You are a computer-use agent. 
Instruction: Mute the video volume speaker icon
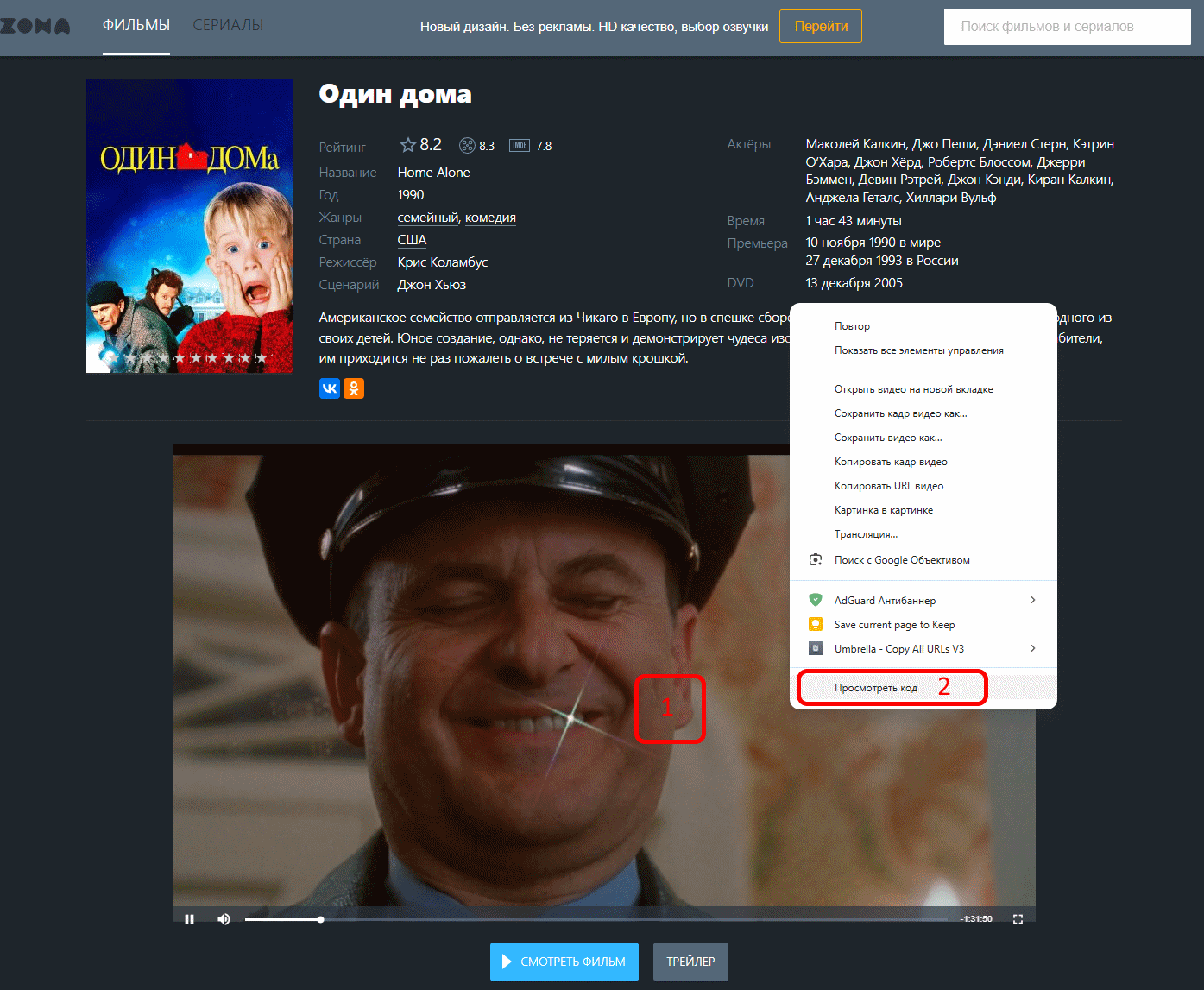(224, 919)
